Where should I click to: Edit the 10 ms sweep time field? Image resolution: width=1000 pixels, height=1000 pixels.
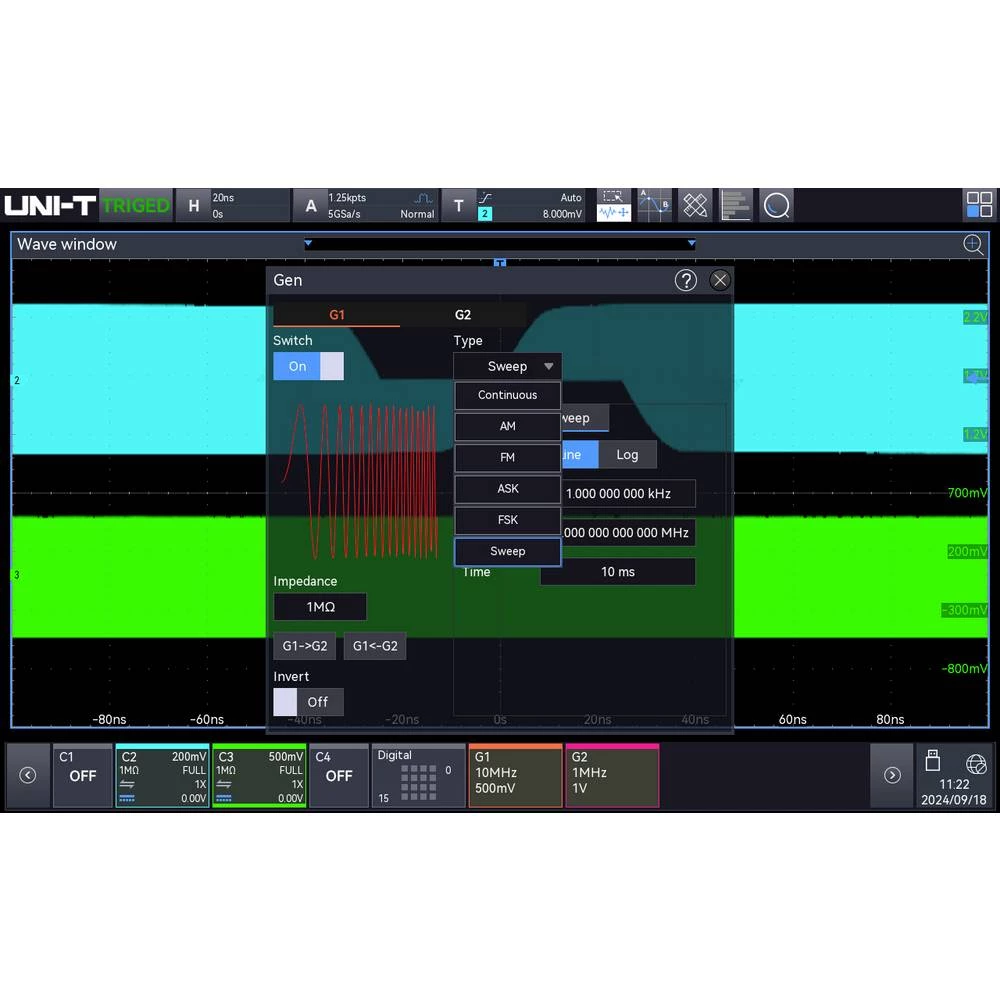(618, 571)
